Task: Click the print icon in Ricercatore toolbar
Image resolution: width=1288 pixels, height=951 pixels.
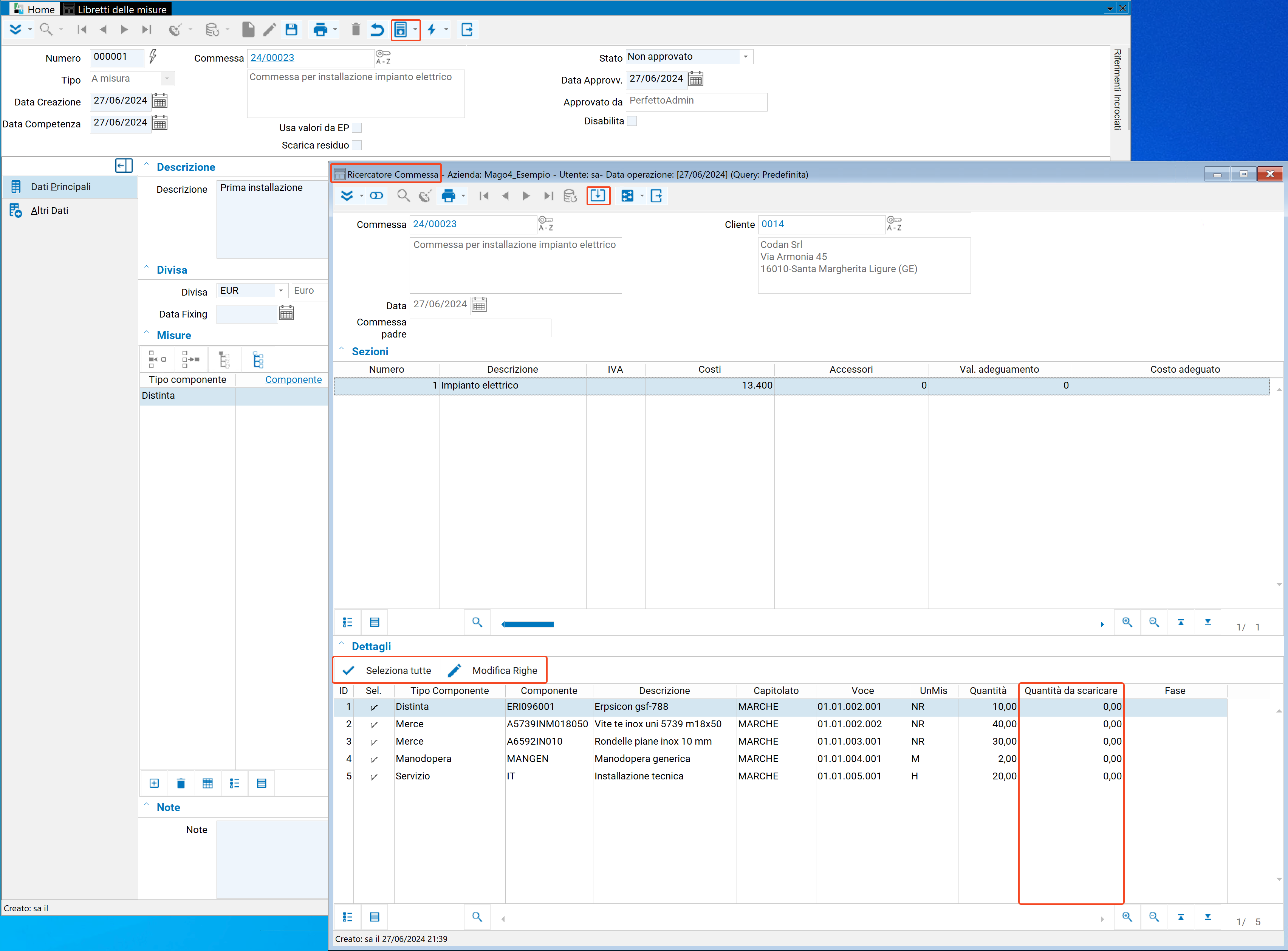Action: (448, 196)
